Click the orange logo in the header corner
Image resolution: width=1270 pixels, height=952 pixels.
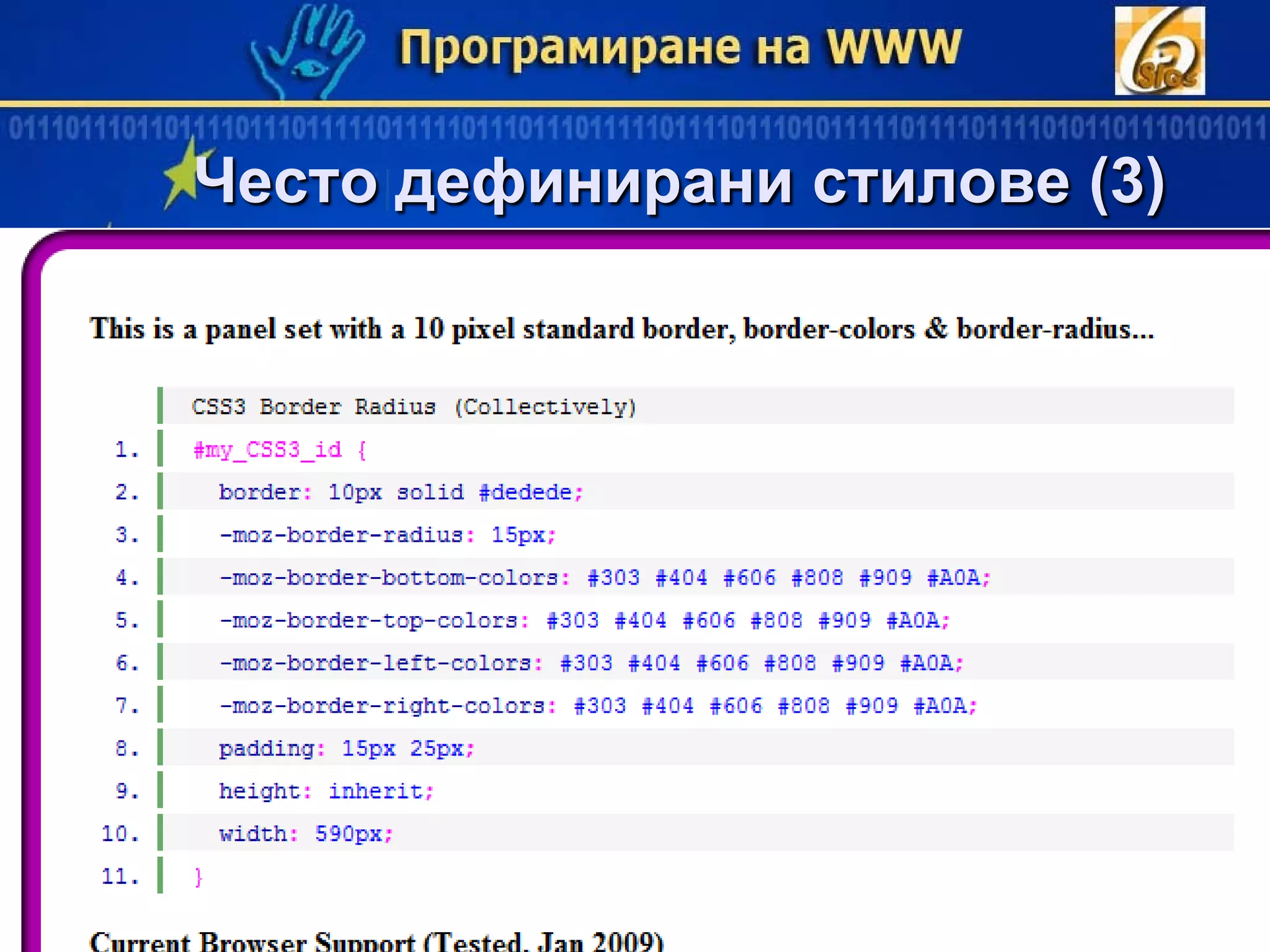pyautogui.click(x=1160, y=51)
